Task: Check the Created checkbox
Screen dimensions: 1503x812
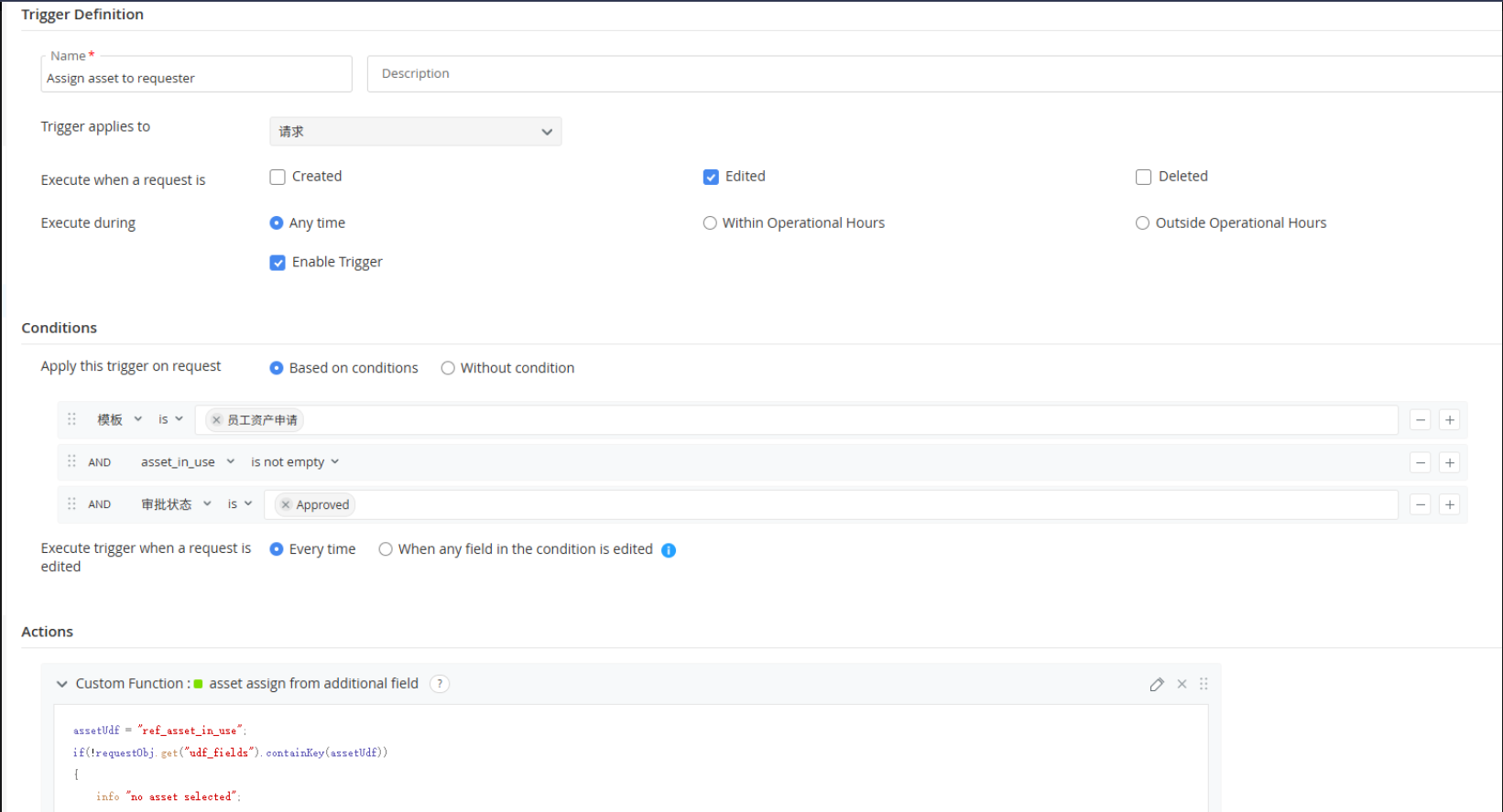Action: [x=278, y=177]
